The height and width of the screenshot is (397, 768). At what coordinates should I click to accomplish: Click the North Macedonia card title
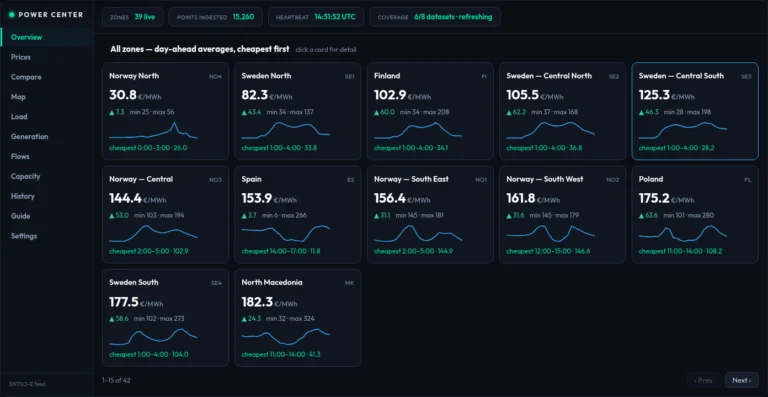tap(272, 282)
